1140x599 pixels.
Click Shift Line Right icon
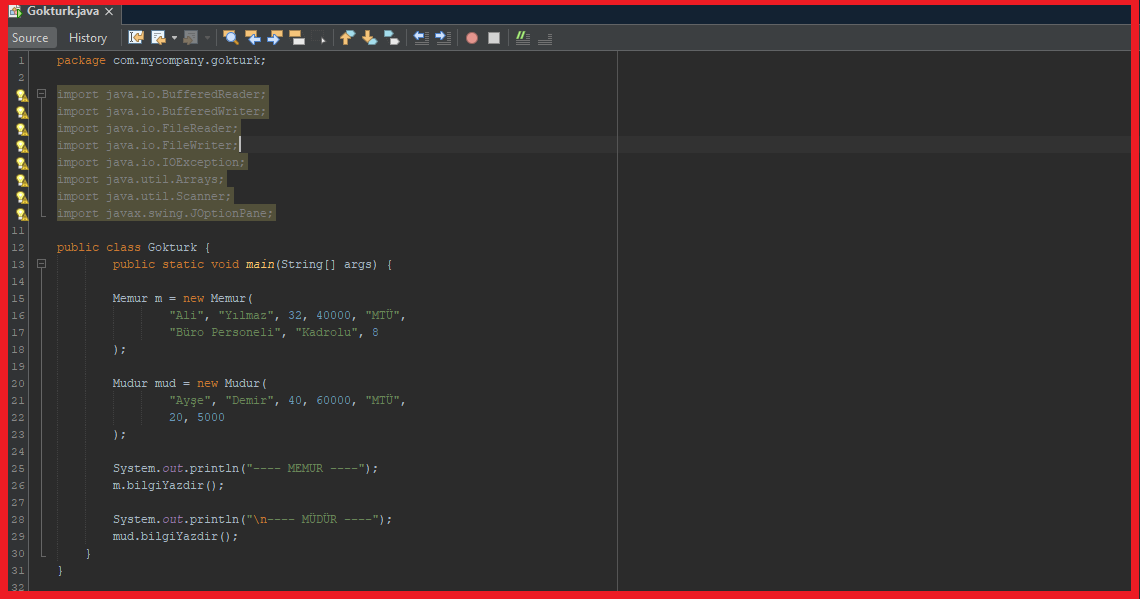(443, 38)
